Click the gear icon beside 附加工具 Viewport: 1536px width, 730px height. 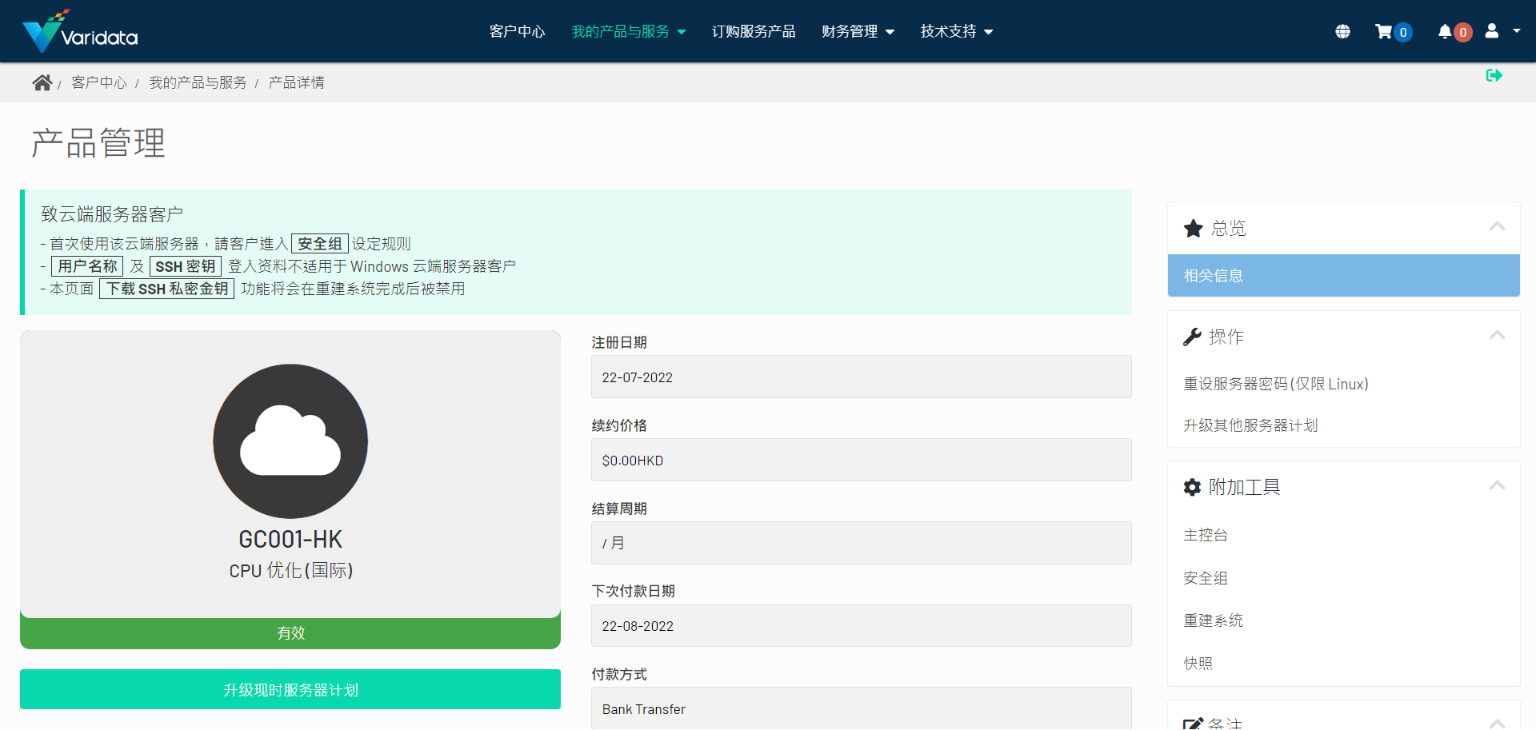1192,487
